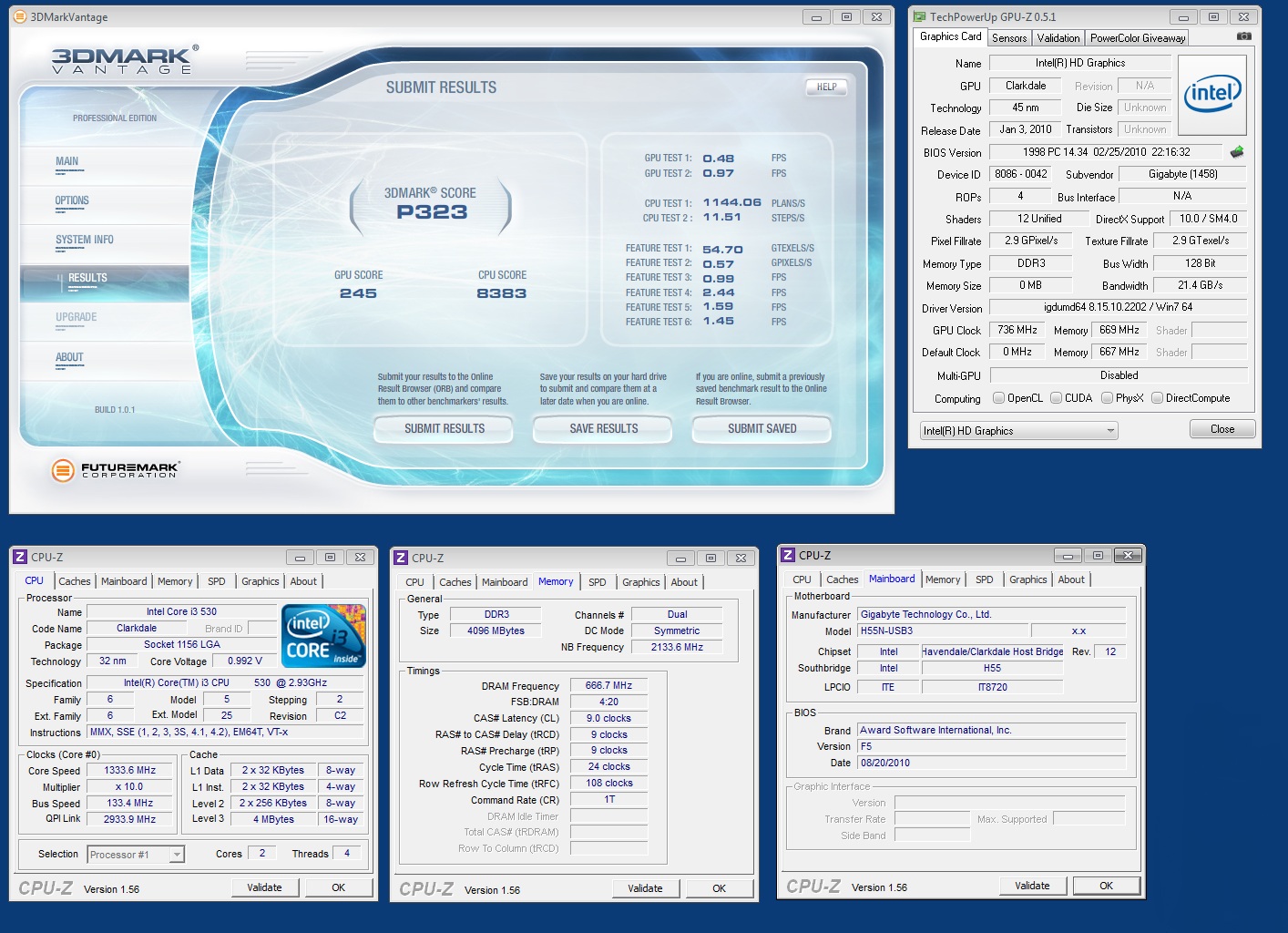Click the SUBMIT RESULTS button
The image size is (1288, 933).
[445, 429]
